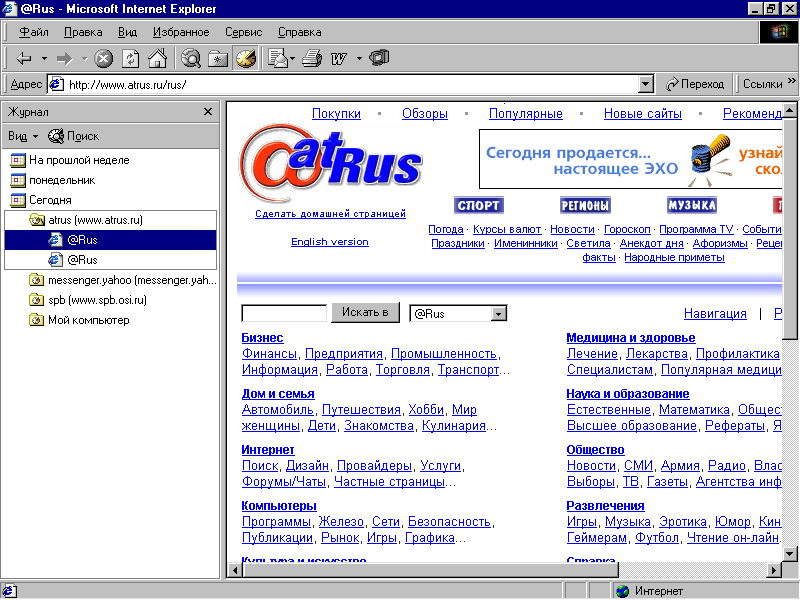Open the Mail button dropdown arrow
Image resolution: width=800 pixels, height=600 pixels.
292,59
